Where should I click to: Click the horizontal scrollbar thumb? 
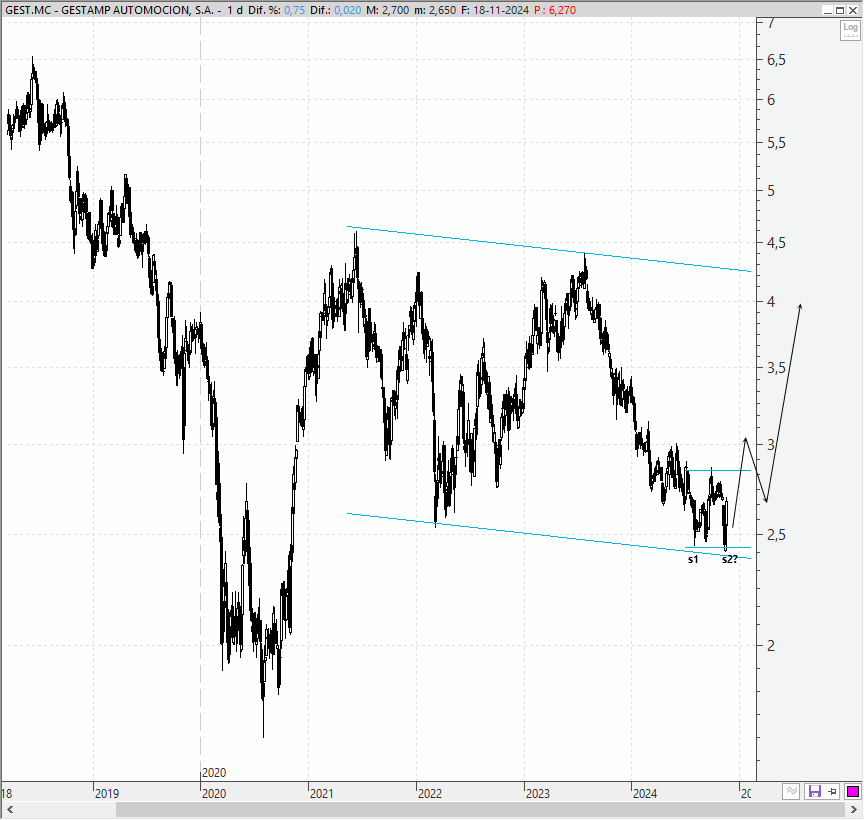coord(480,810)
